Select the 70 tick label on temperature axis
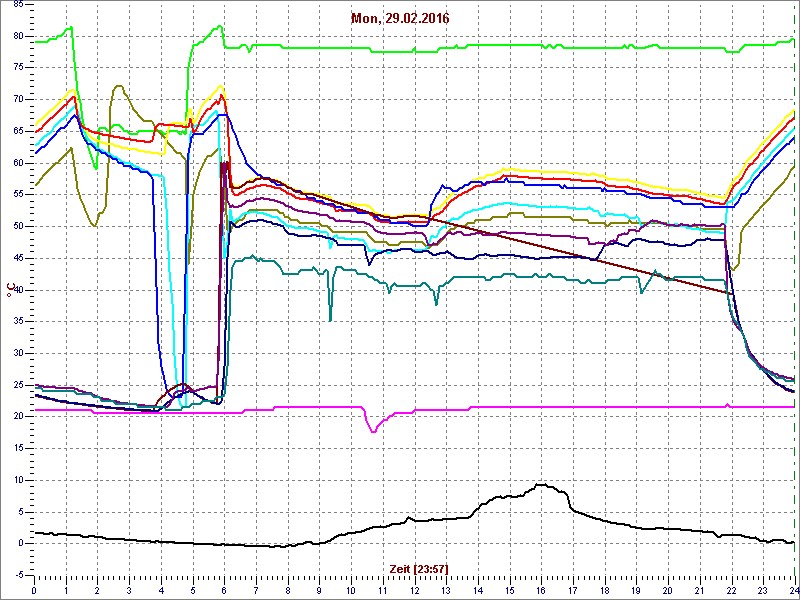This screenshot has width=800, height=600. coord(17,99)
